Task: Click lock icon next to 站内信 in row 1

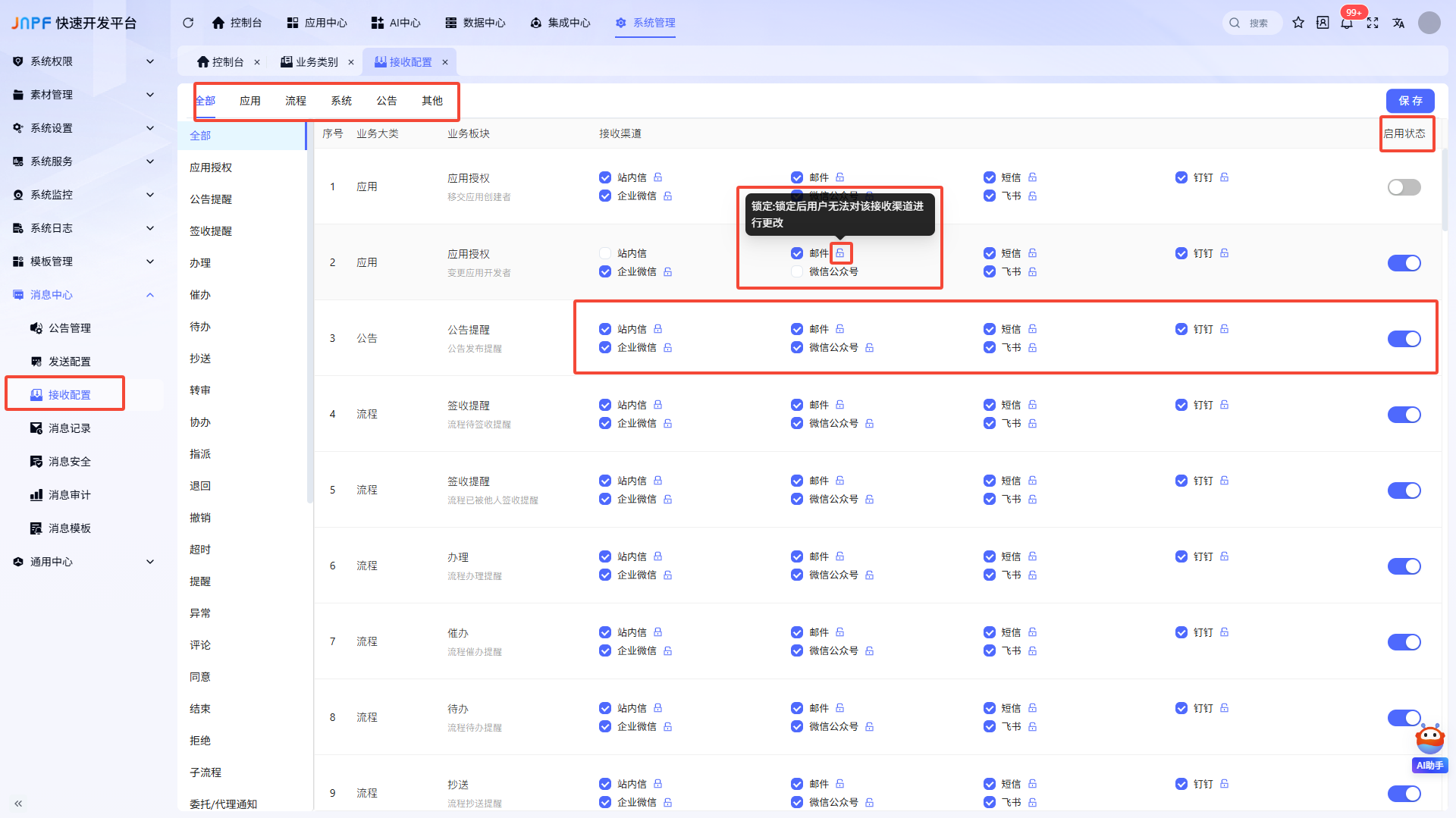Action: click(x=657, y=177)
